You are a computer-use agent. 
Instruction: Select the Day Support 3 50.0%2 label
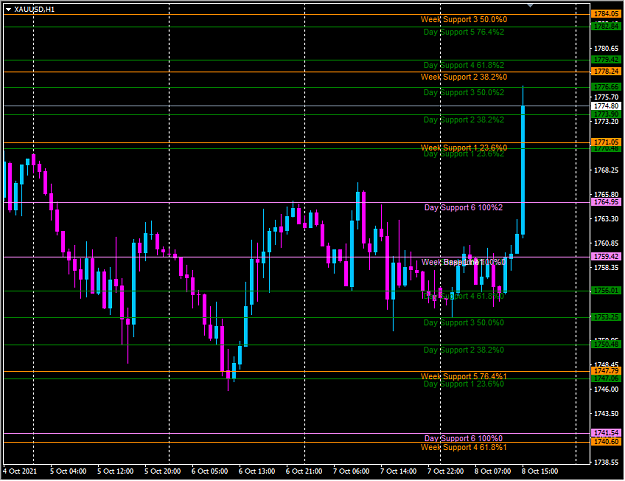coord(464,92)
